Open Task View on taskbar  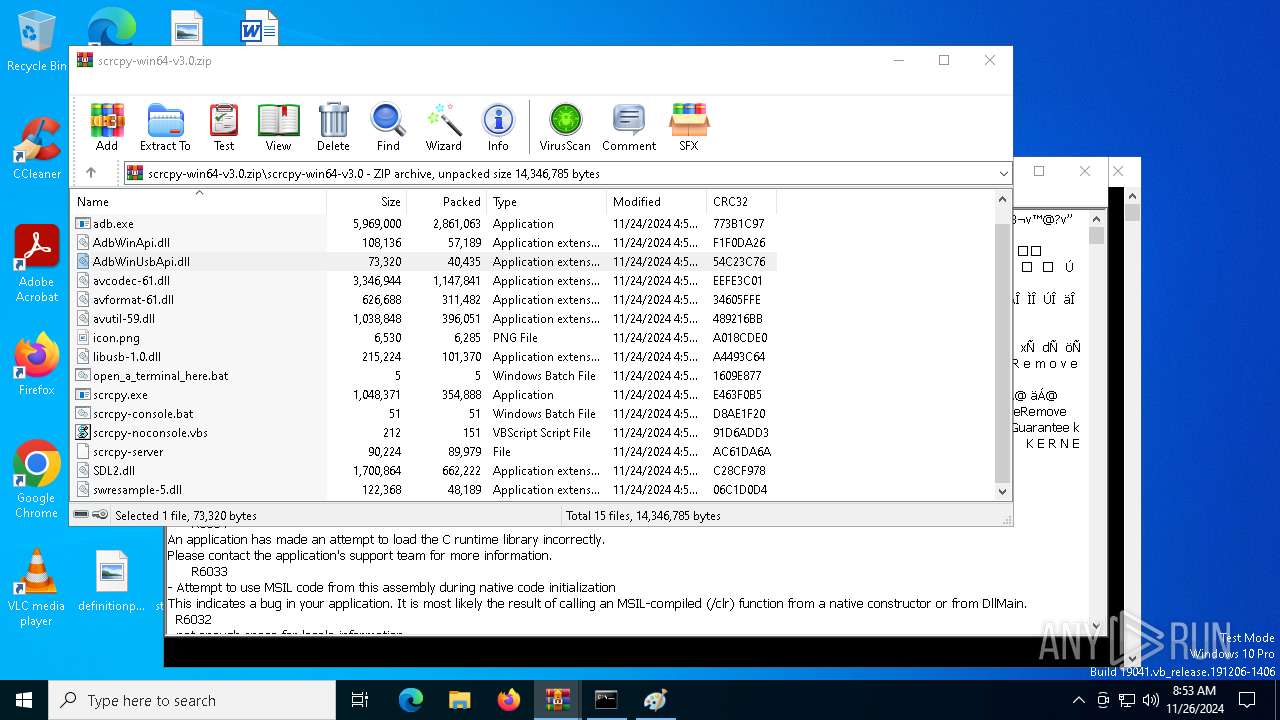[360, 700]
